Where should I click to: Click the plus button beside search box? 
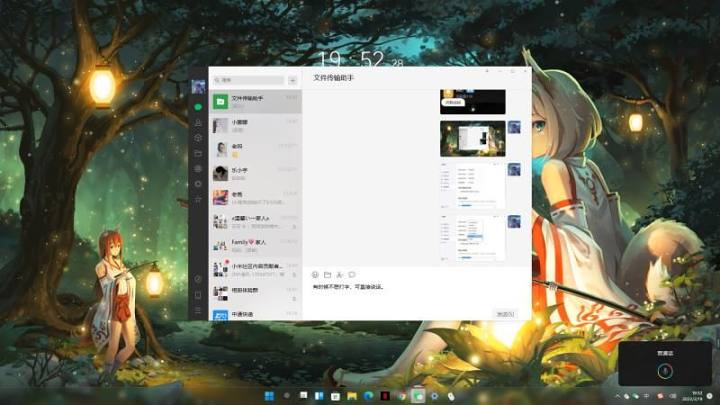pos(292,79)
